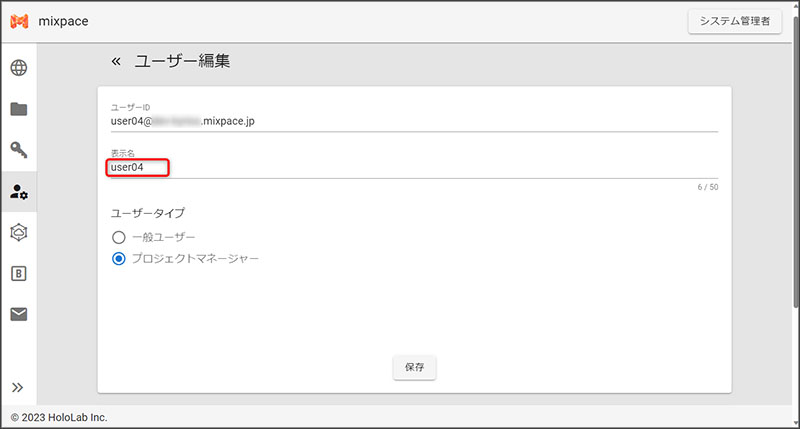800x429 pixels.
Task: Click the 保存 button
Action: click(414, 367)
